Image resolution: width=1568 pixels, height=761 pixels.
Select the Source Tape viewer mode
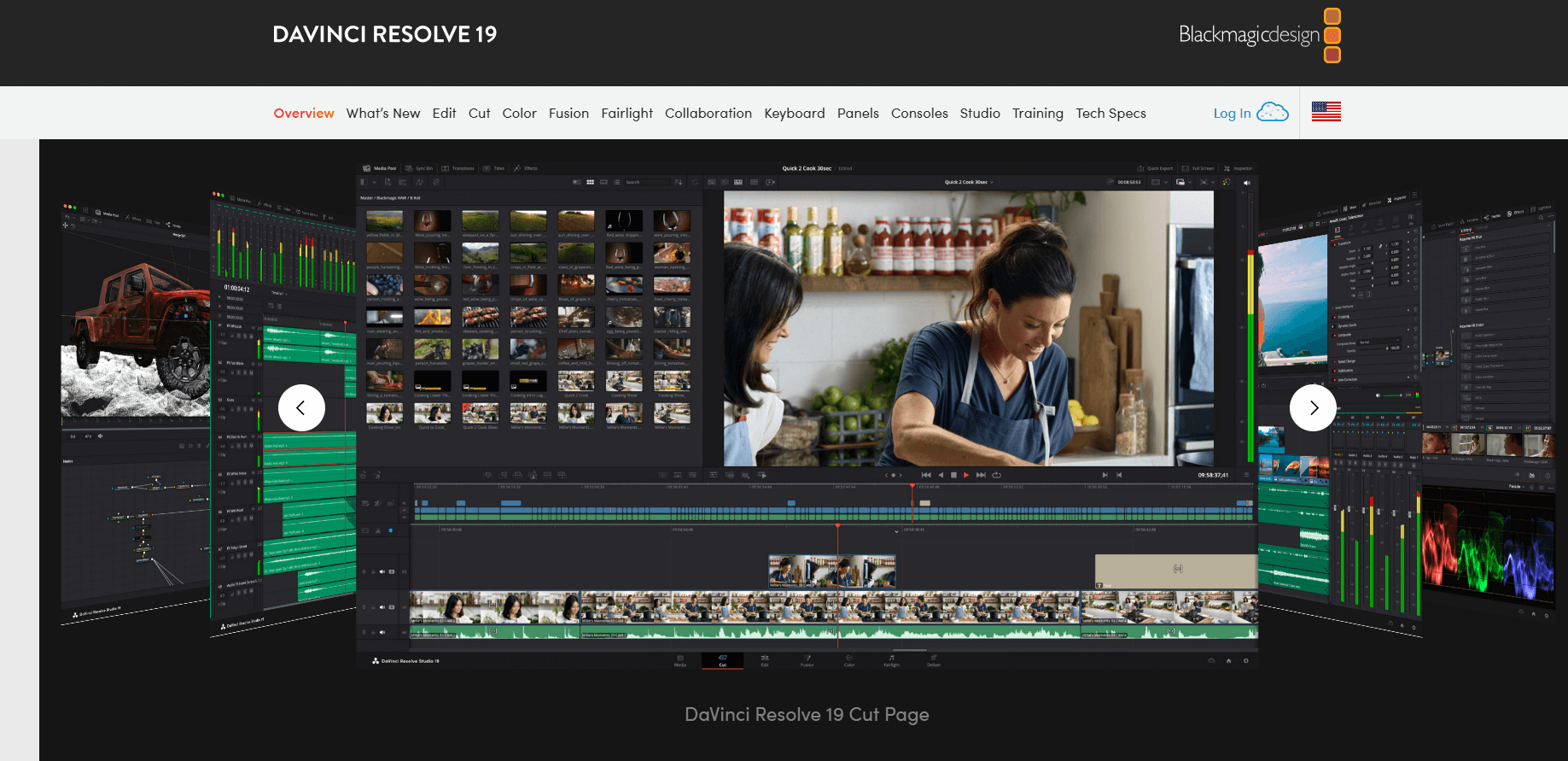coord(725,182)
